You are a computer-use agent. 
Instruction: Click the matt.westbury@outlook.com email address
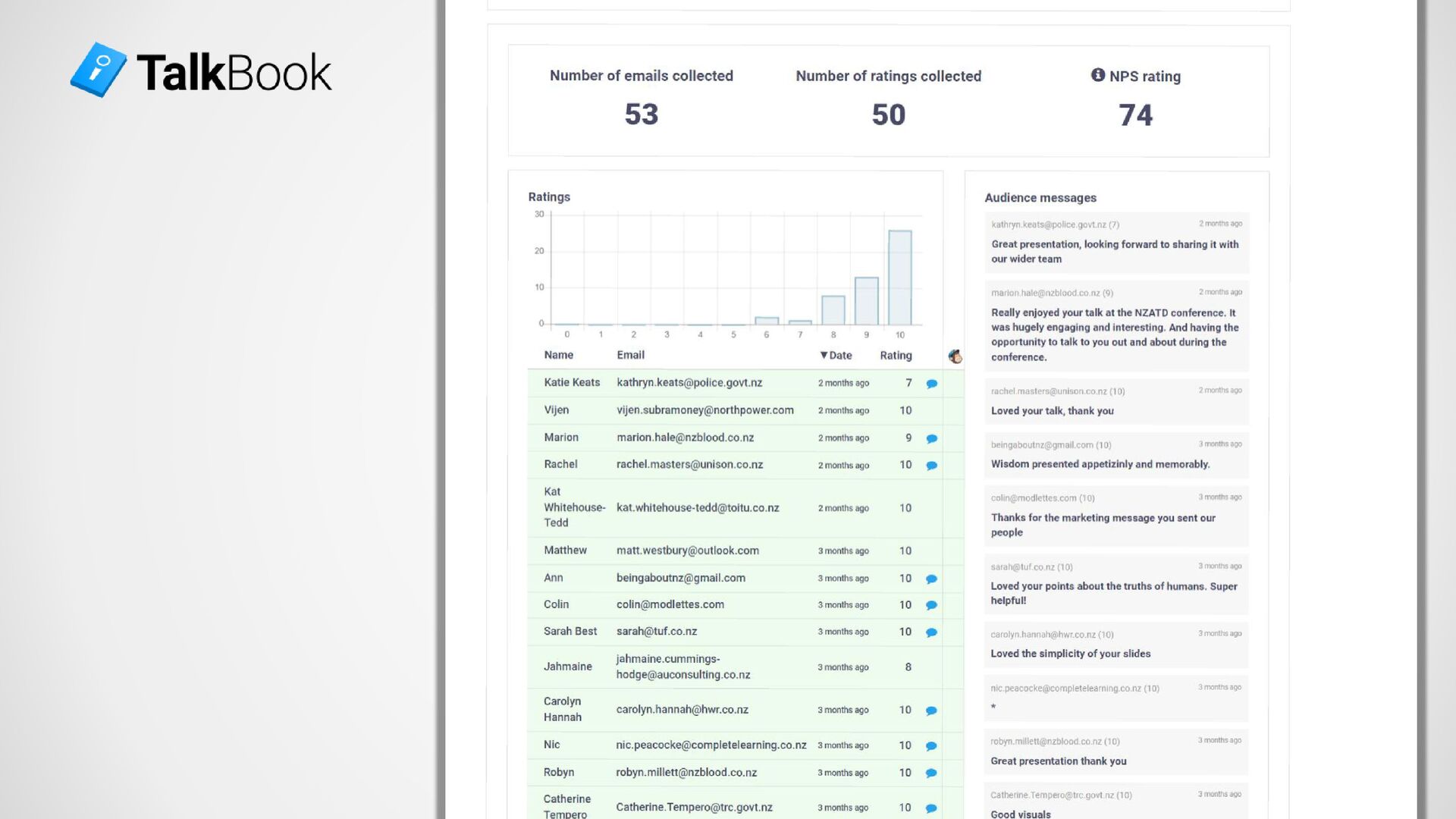687,551
